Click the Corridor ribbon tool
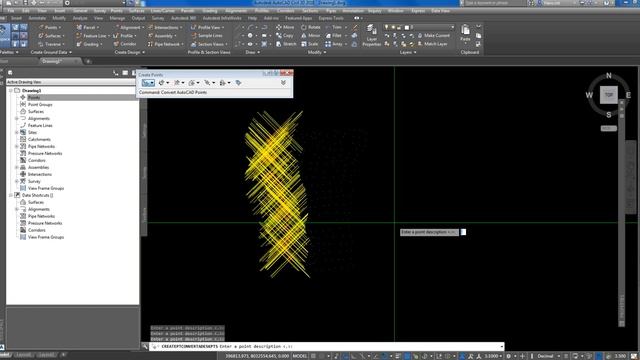This screenshot has height=360, width=640. click(125, 44)
